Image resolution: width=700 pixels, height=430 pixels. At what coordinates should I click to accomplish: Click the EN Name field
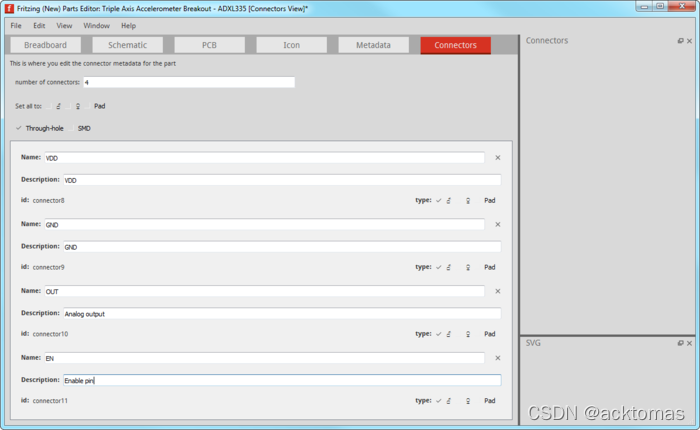tap(264, 358)
